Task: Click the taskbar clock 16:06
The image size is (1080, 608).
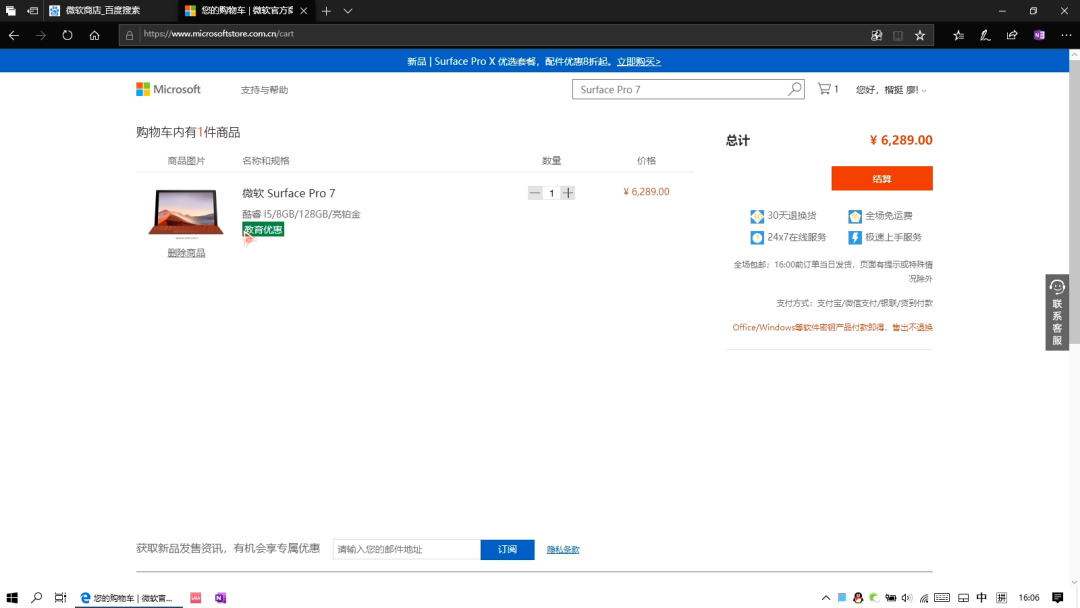Action: pos(1029,598)
